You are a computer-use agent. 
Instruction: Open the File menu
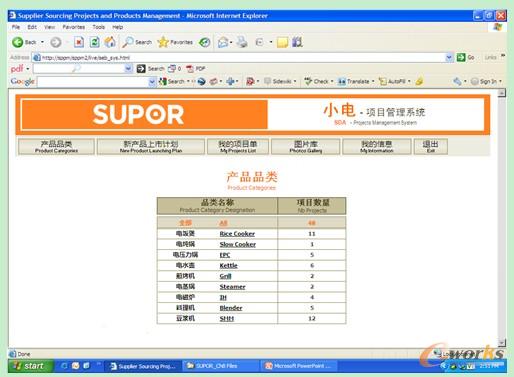coord(16,27)
